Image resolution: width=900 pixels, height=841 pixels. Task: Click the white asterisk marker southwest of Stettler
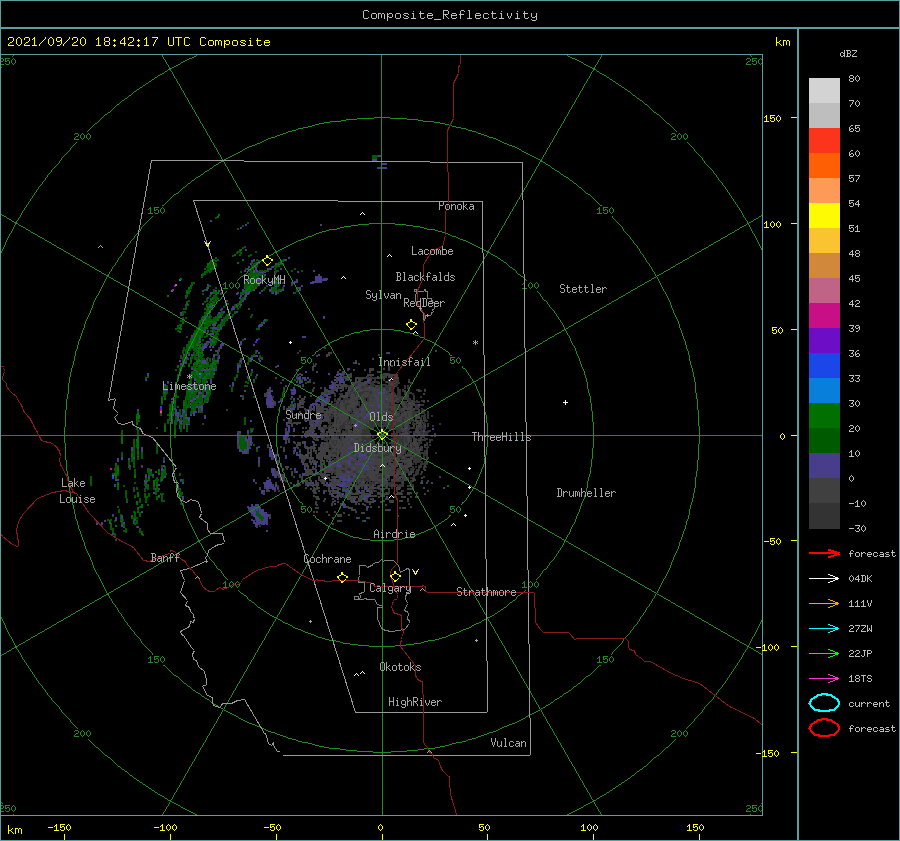coord(475,343)
